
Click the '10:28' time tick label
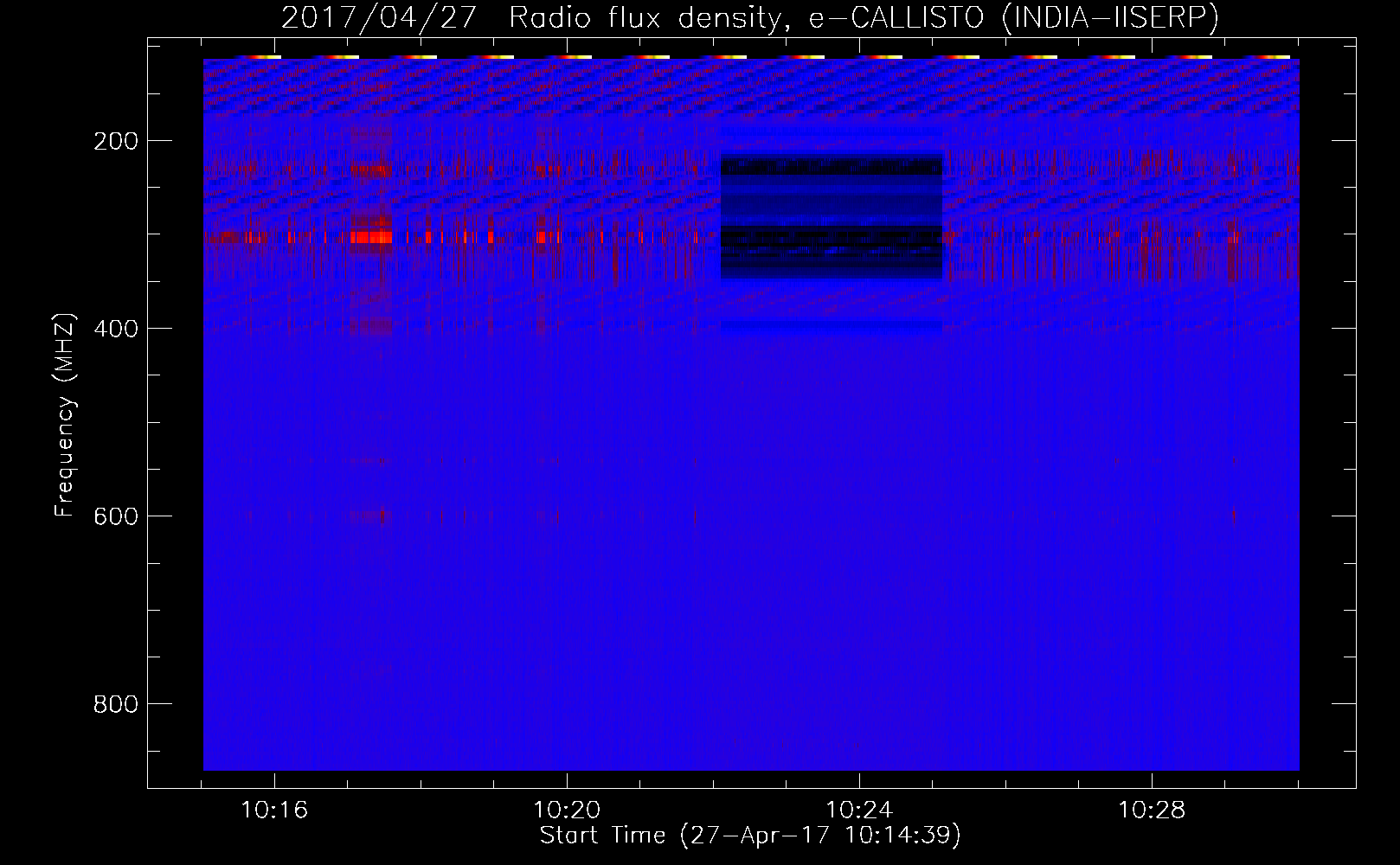click(x=1152, y=811)
